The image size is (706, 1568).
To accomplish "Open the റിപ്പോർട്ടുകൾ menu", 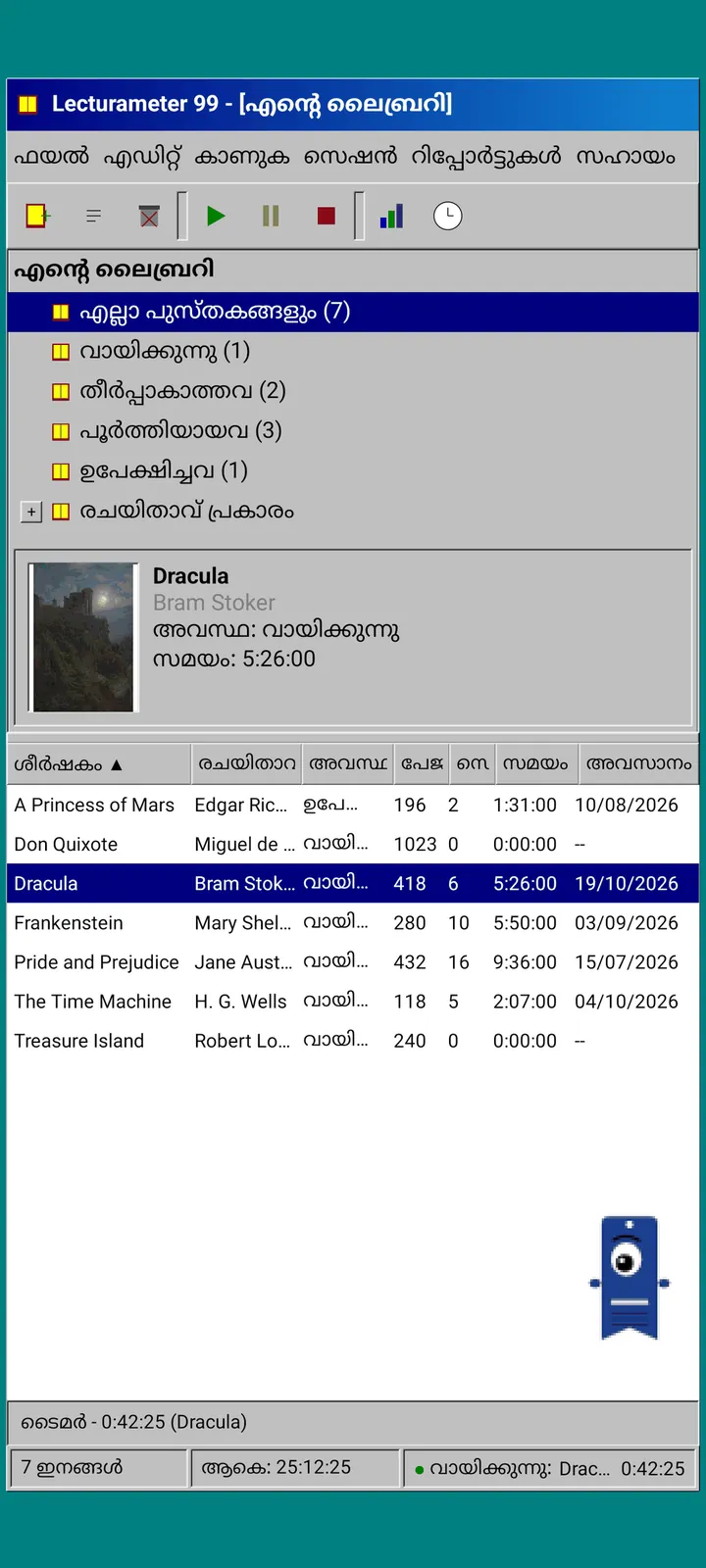I will pyautogui.click(x=486, y=157).
